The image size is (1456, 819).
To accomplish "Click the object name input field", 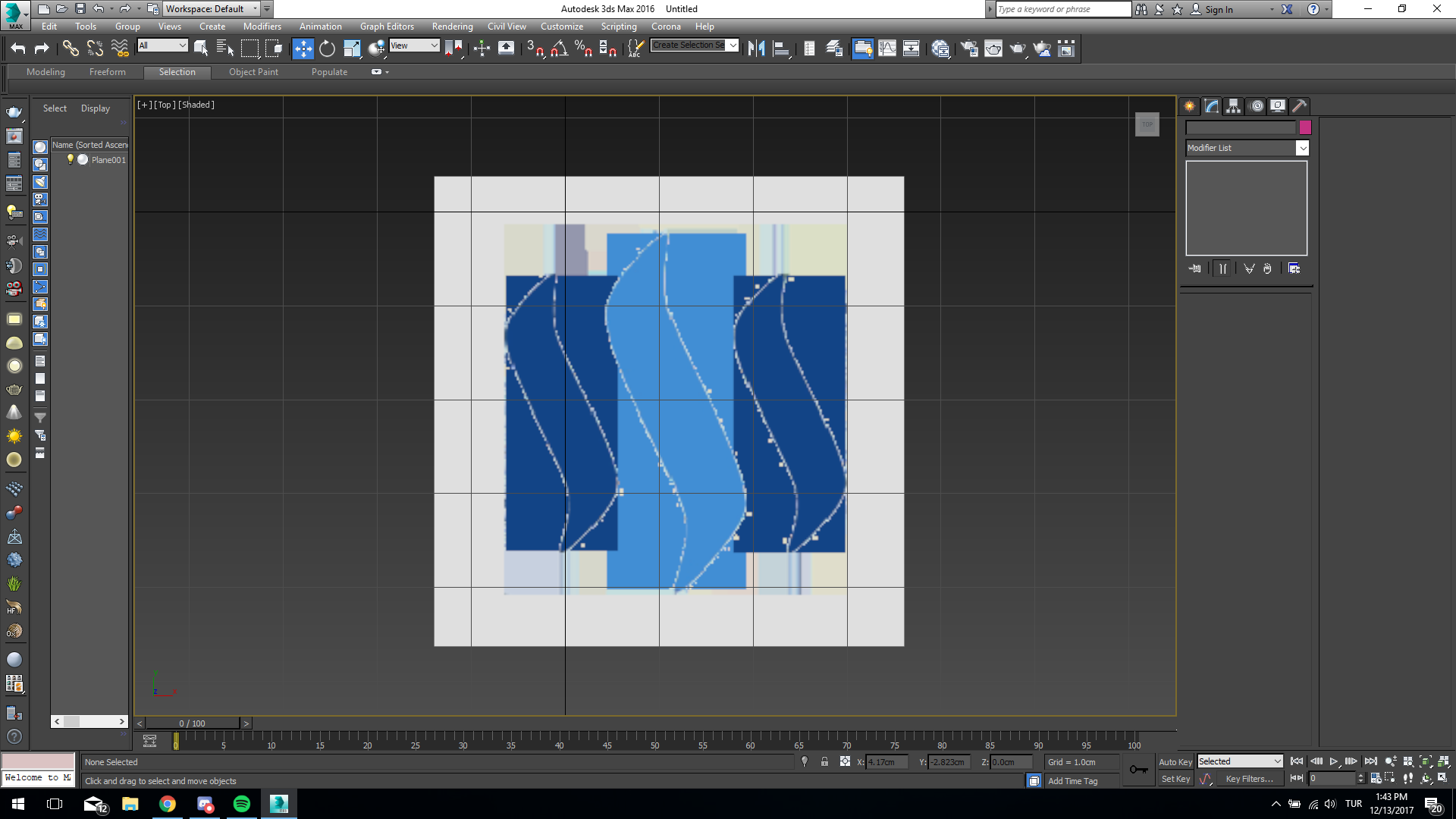I will (x=1241, y=127).
